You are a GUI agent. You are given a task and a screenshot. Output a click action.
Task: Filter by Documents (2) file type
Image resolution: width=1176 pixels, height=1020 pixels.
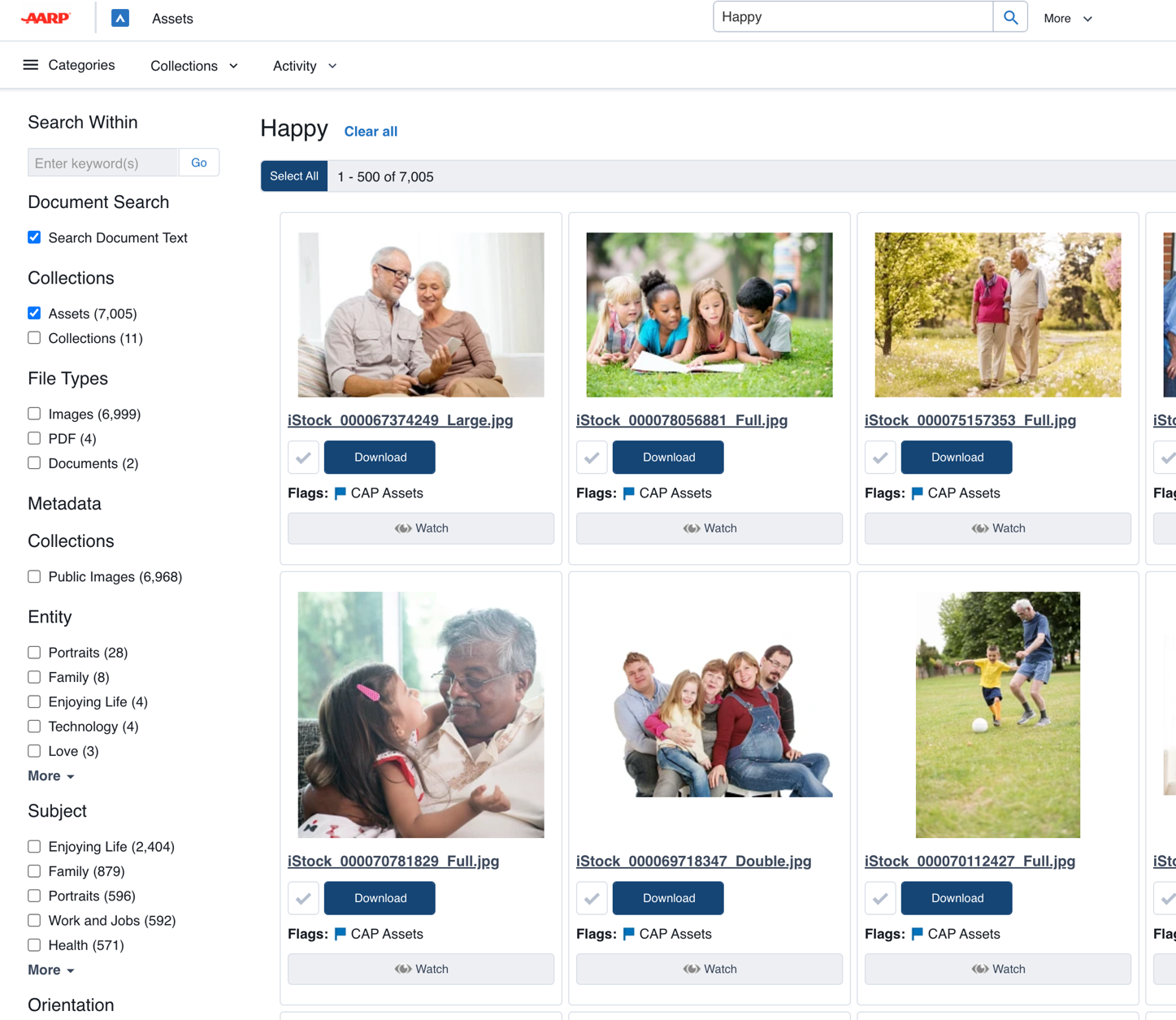34,463
